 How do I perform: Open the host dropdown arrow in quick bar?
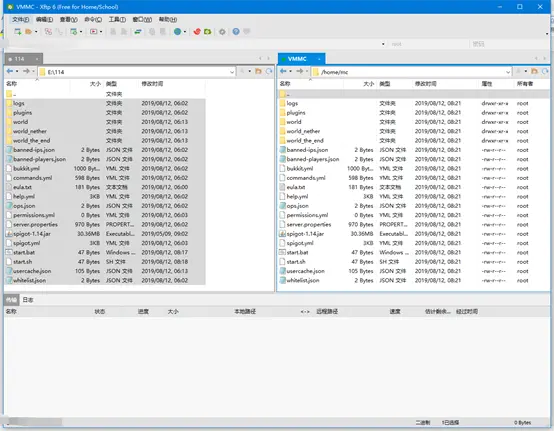pyautogui.click(x=383, y=44)
